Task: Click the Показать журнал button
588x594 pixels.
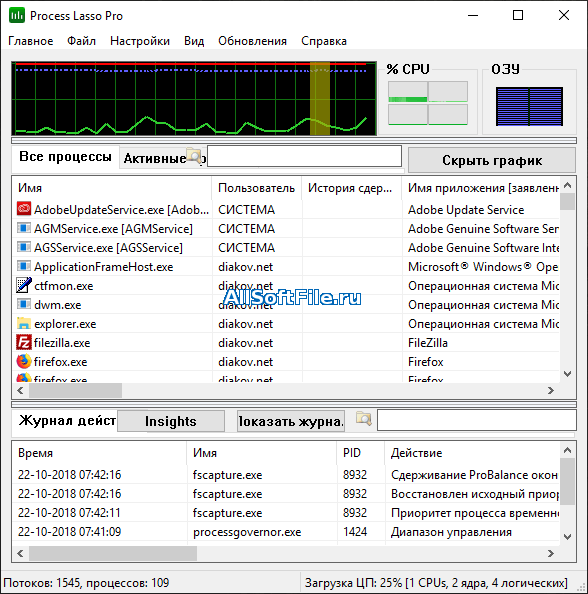Action: pos(291,421)
